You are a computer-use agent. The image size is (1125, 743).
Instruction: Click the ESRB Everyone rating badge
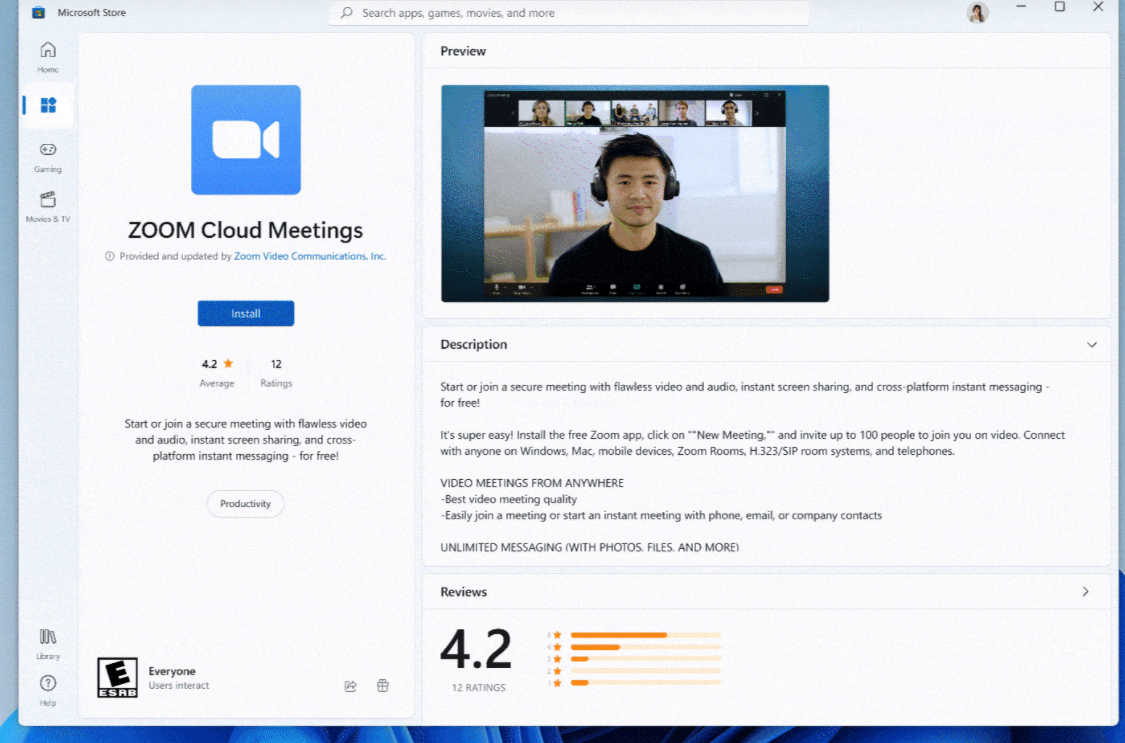click(117, 678)
